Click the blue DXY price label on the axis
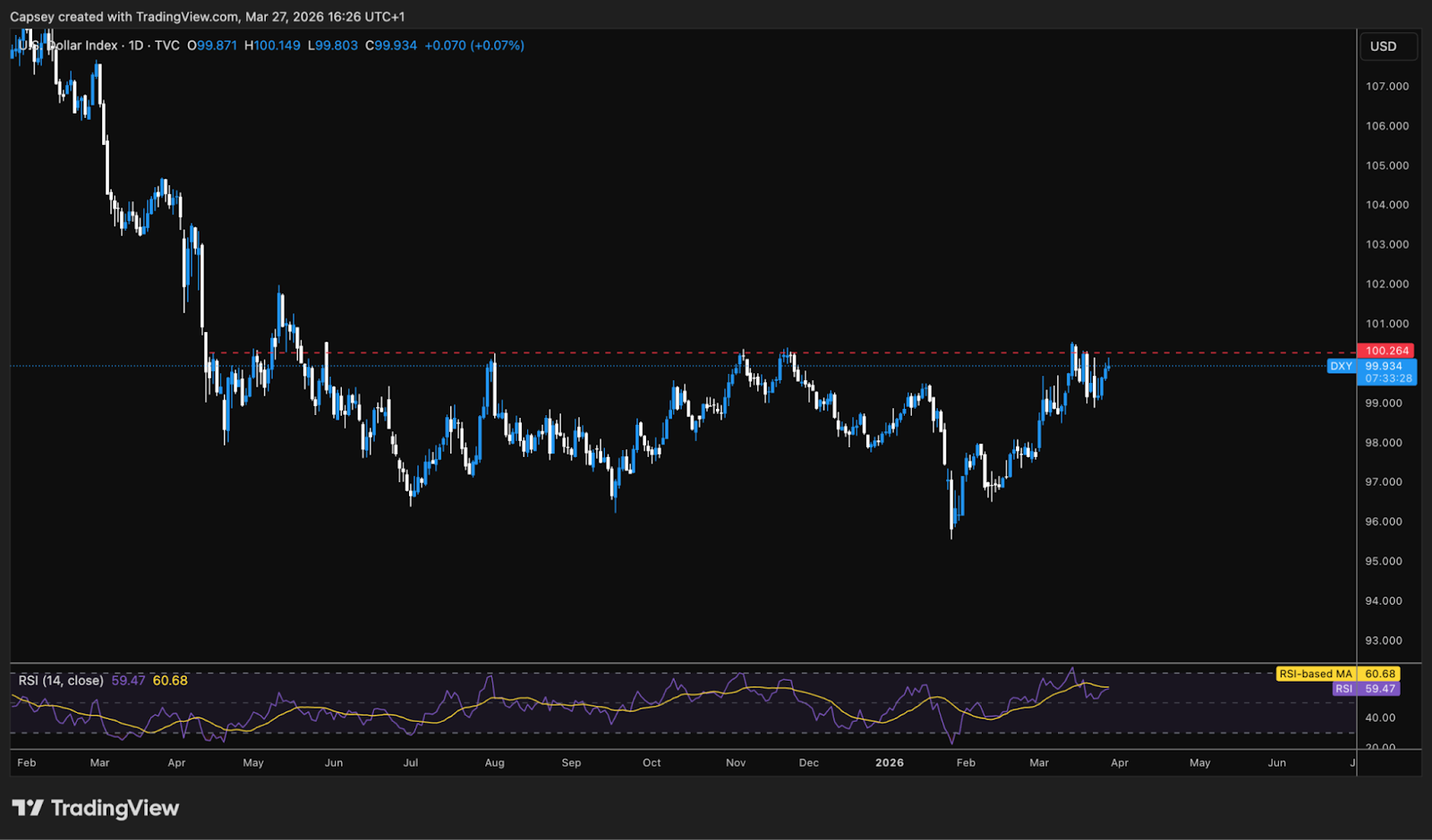Viewport: 1432px width, 840px height. click(x=1382, y=366)
